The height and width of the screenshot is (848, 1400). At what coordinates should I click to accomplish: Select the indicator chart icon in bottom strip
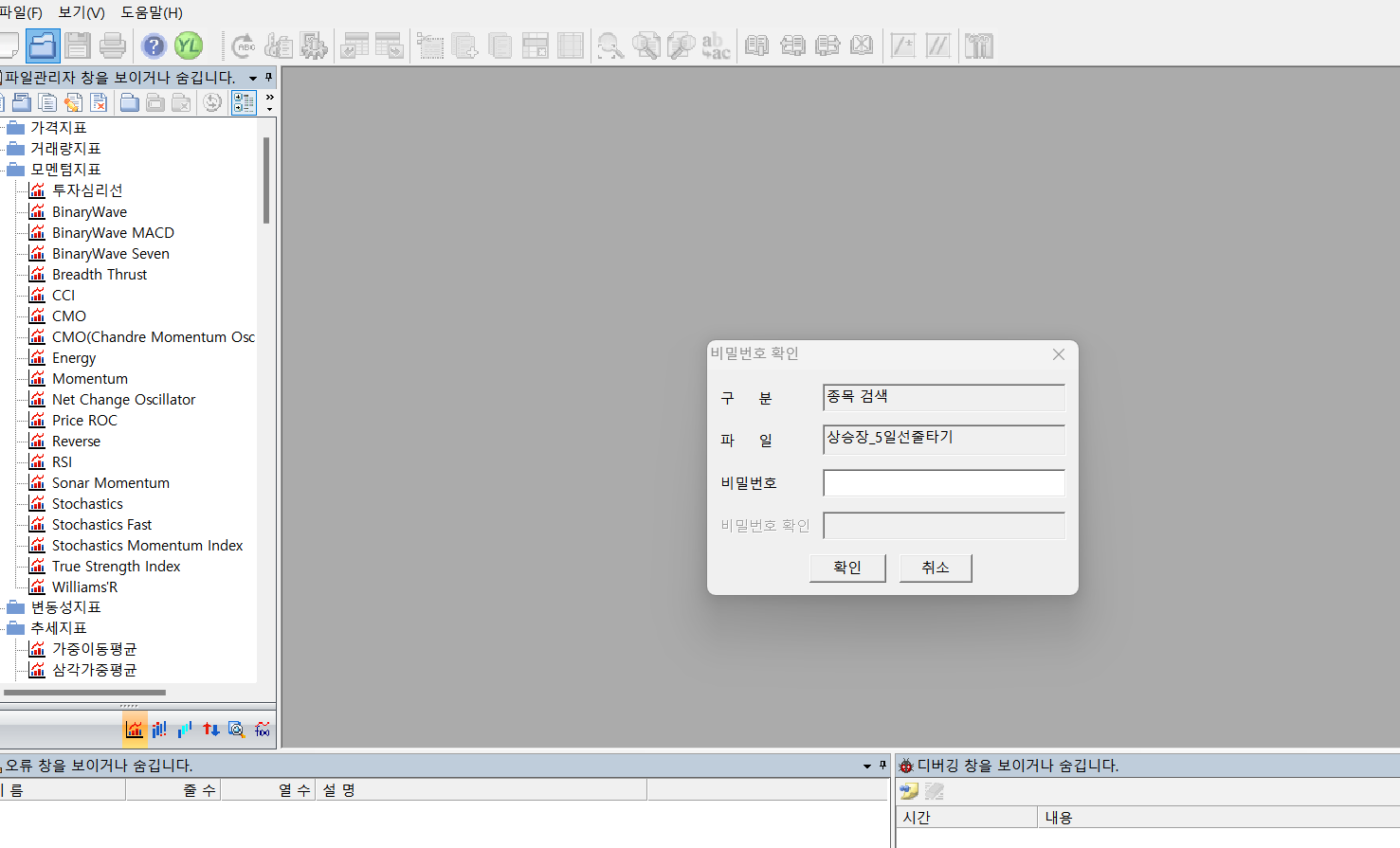(x=135, y=730)
